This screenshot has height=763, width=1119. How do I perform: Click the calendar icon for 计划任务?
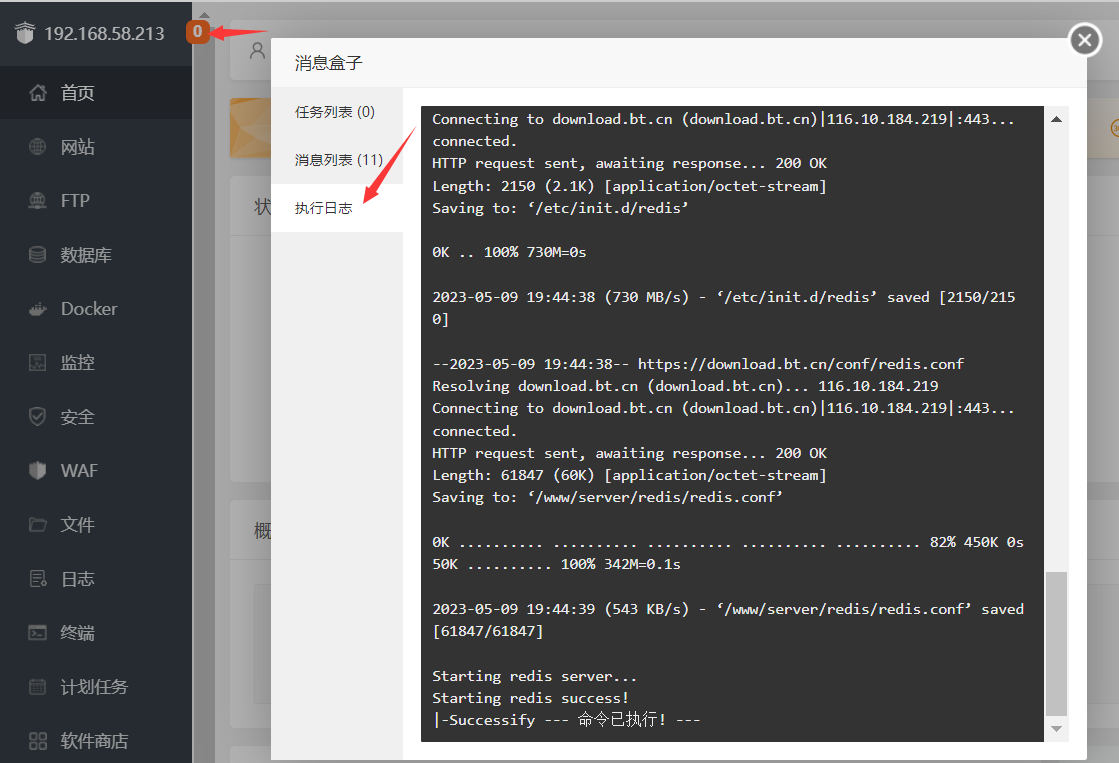point(38,687)
